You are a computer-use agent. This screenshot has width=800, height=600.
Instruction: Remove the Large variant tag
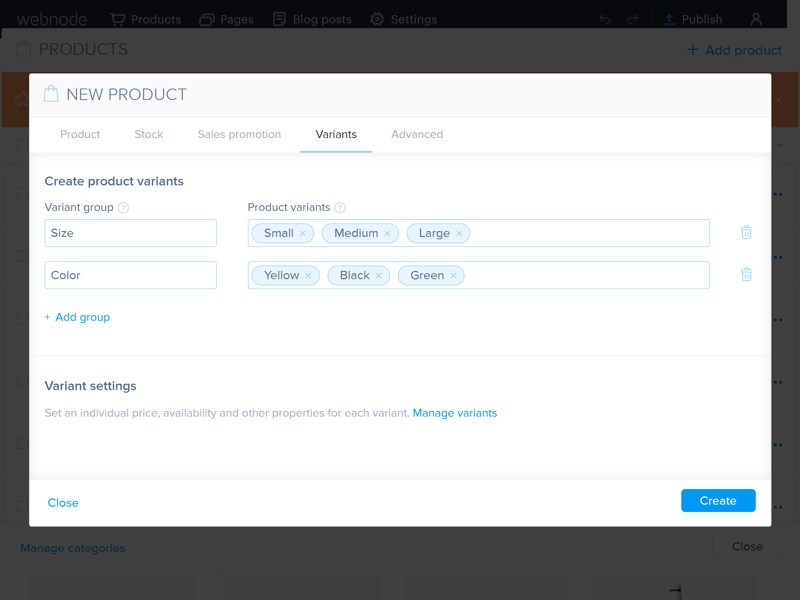click(x=459, y=234)
